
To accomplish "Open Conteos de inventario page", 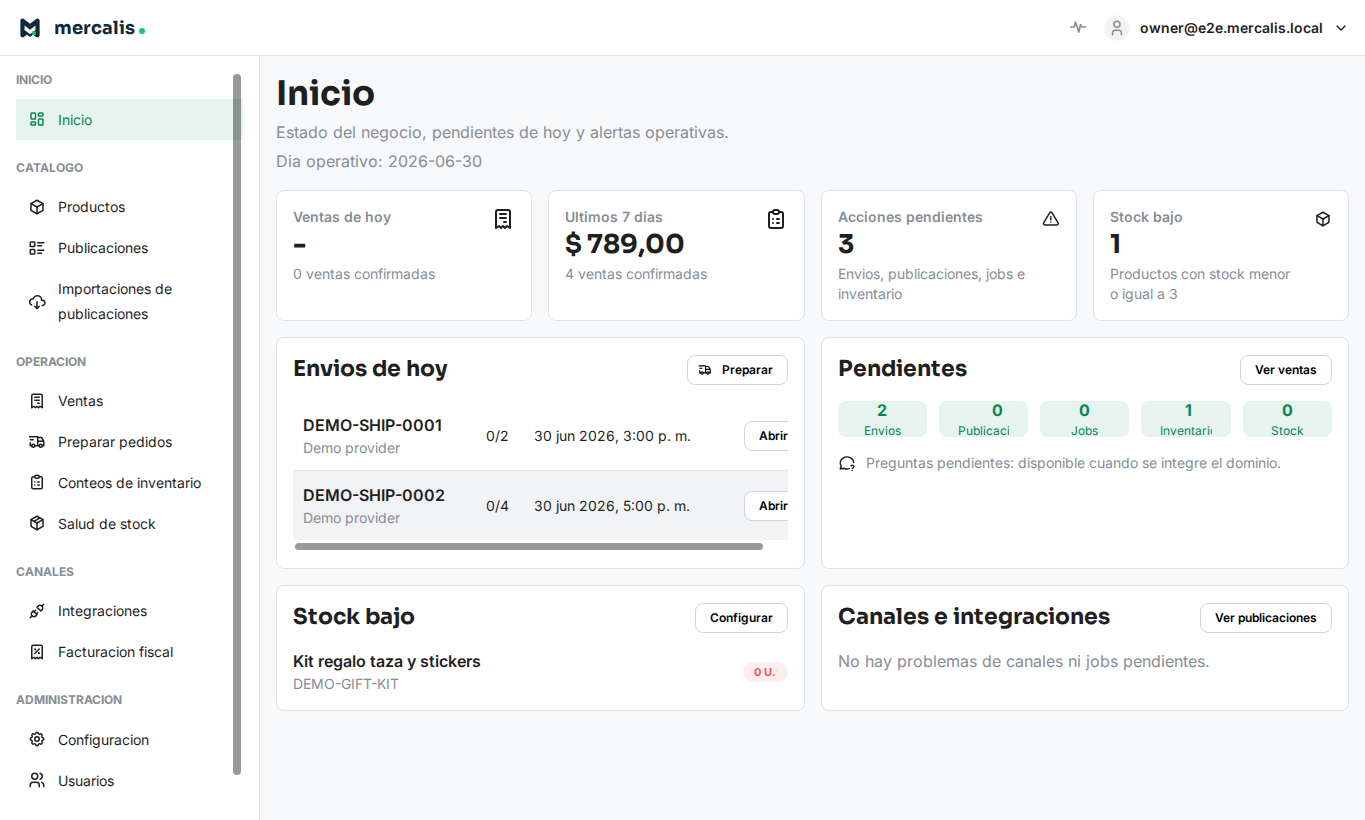I will click(129, 483).
